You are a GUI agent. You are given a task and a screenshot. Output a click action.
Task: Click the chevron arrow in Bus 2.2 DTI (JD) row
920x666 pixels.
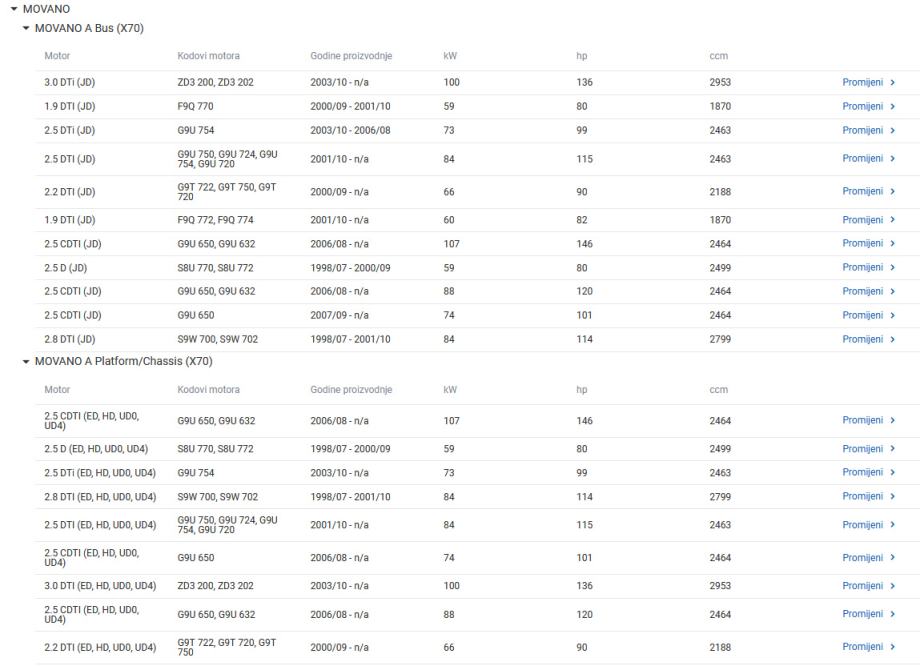click(892, 191)
